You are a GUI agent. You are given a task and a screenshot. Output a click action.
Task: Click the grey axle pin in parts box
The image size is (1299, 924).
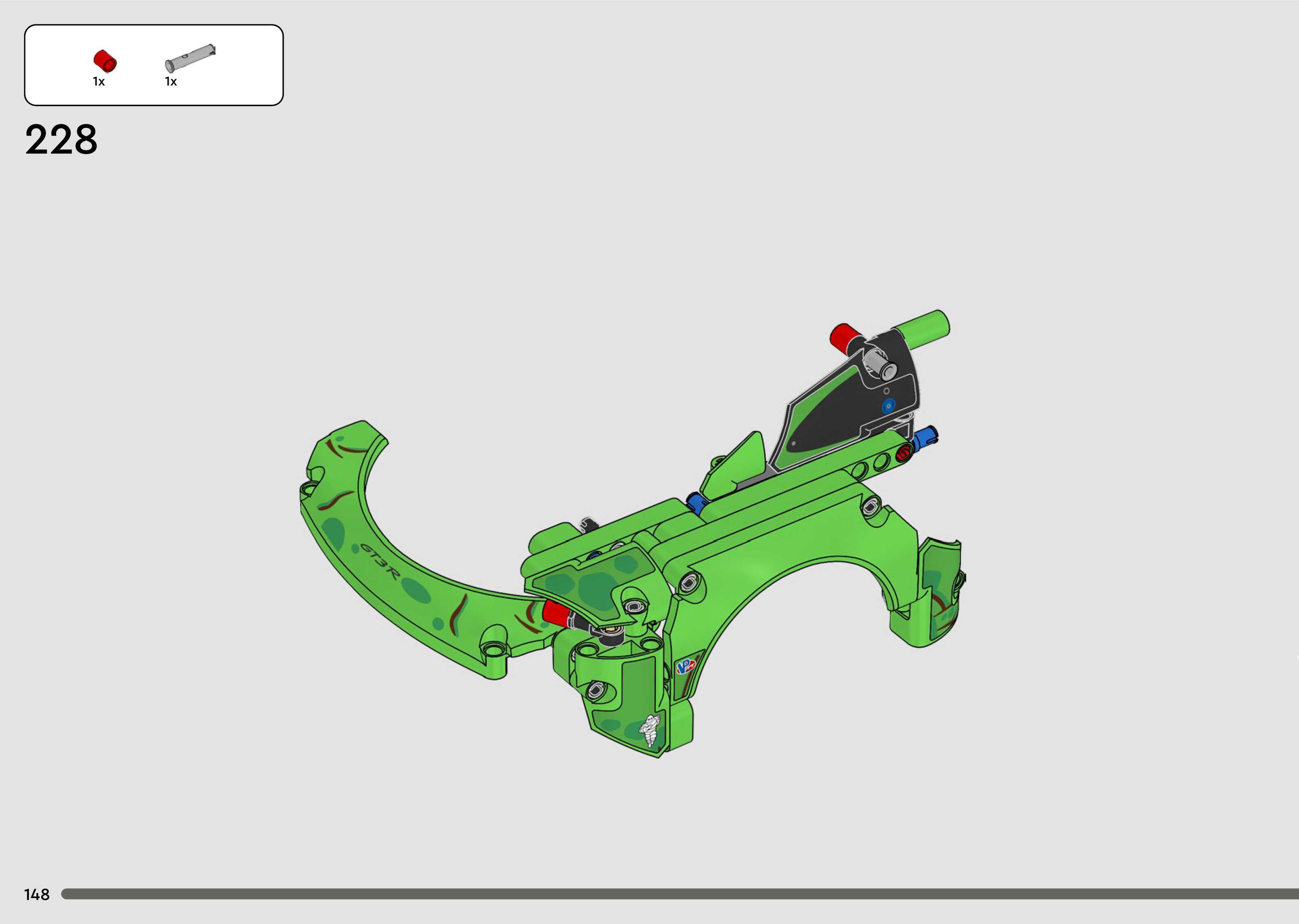click(x=190, y=58)
